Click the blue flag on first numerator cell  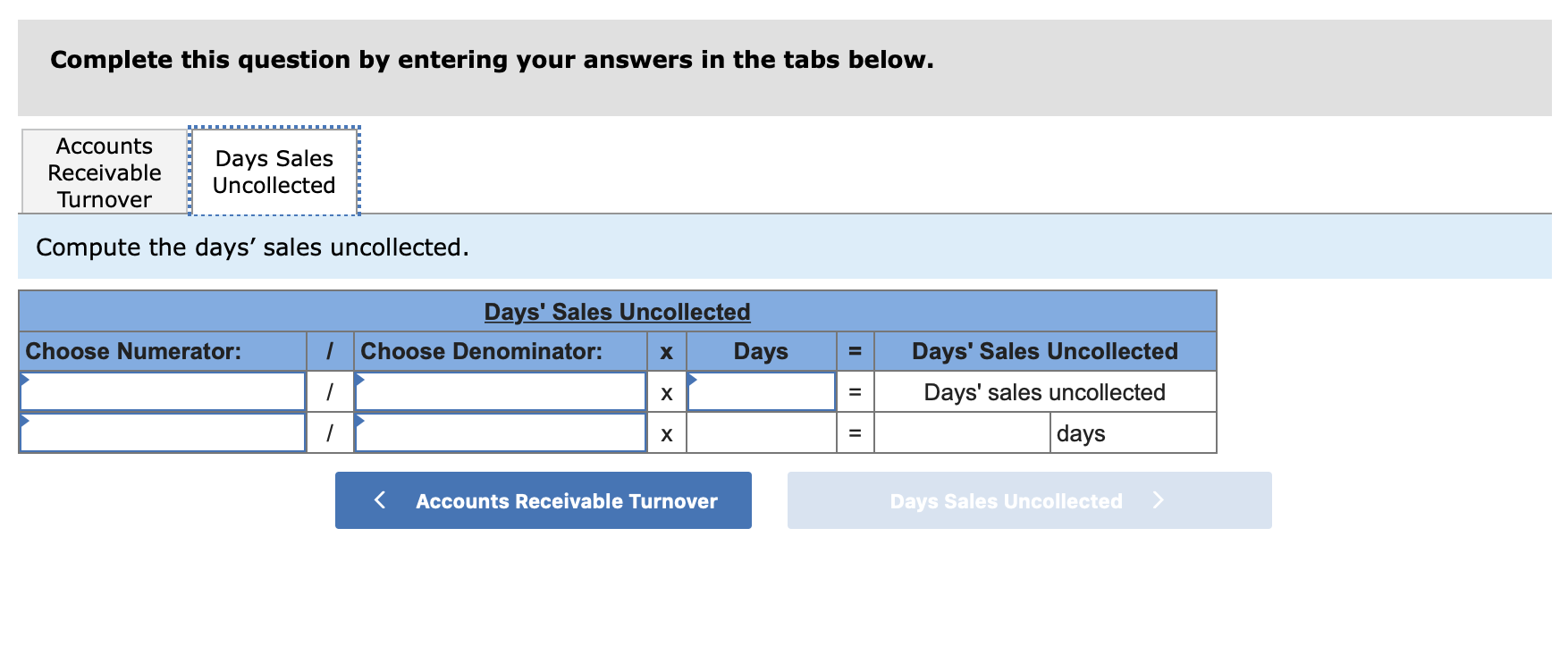[x=25, y=379]
